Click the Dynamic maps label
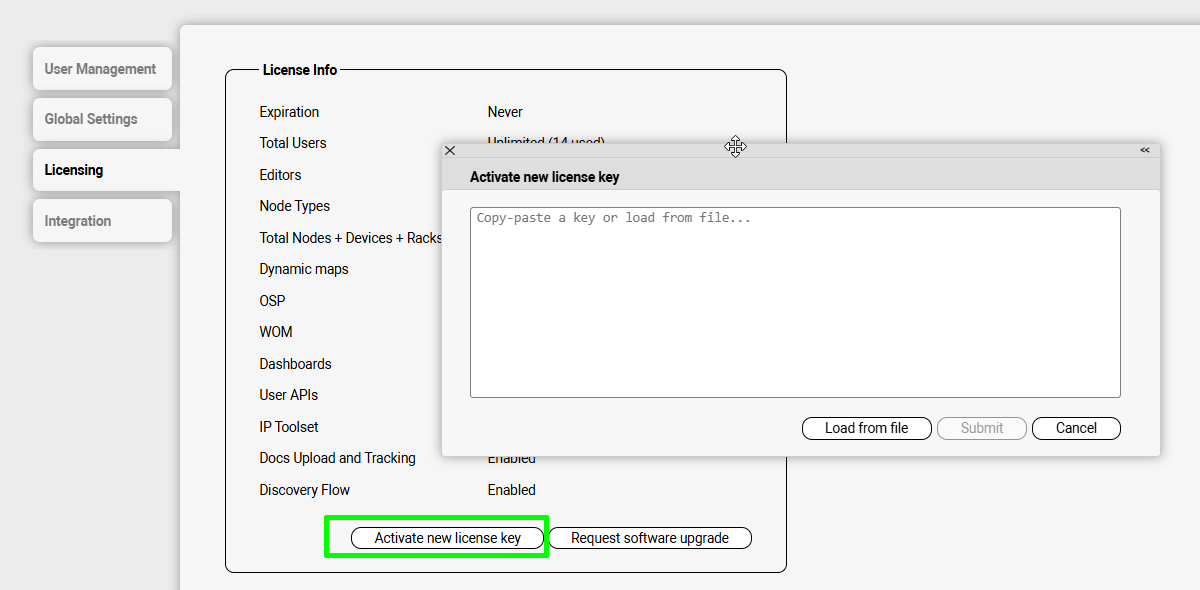This screenshot has width=1200, height=590. (304, 269)
